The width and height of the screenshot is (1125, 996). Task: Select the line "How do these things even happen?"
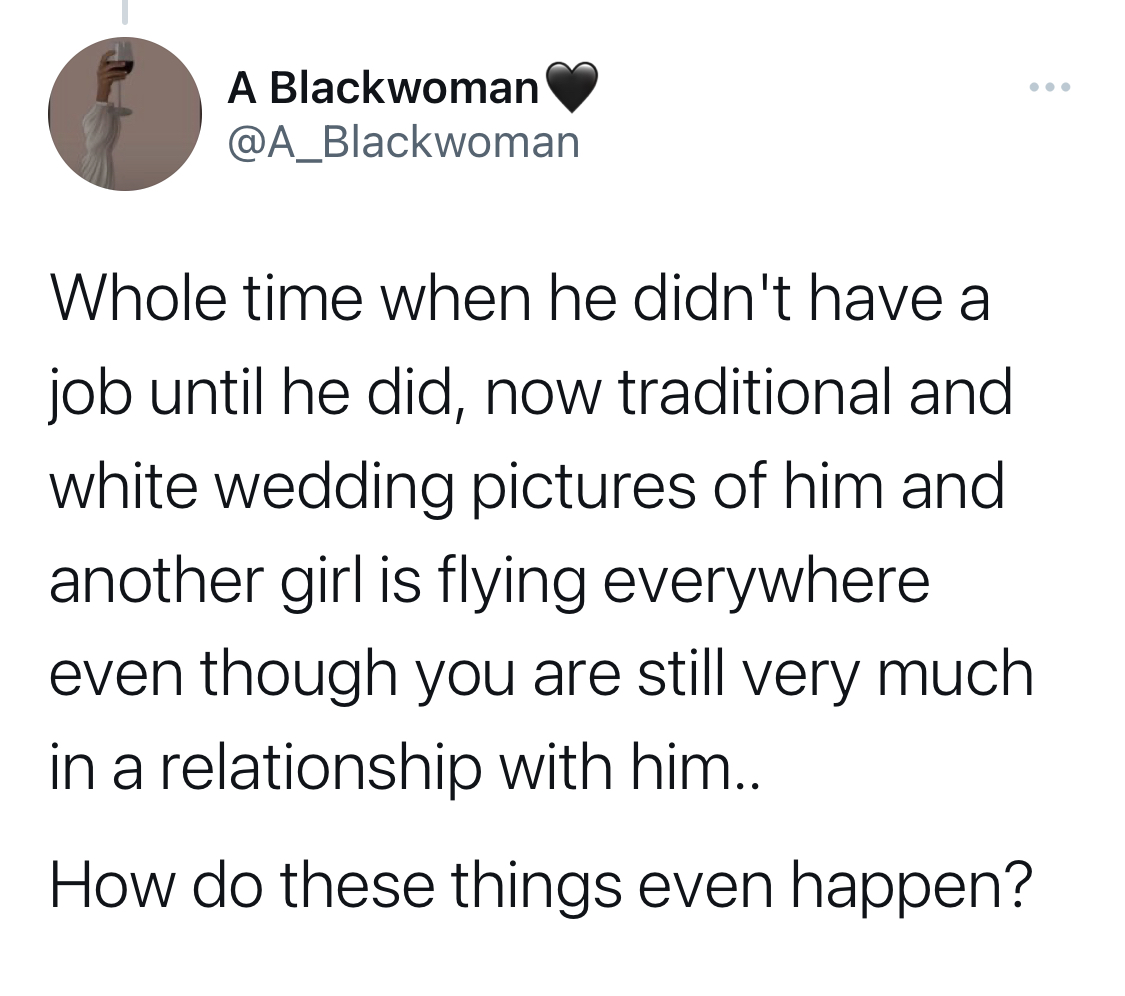(541, 885)
